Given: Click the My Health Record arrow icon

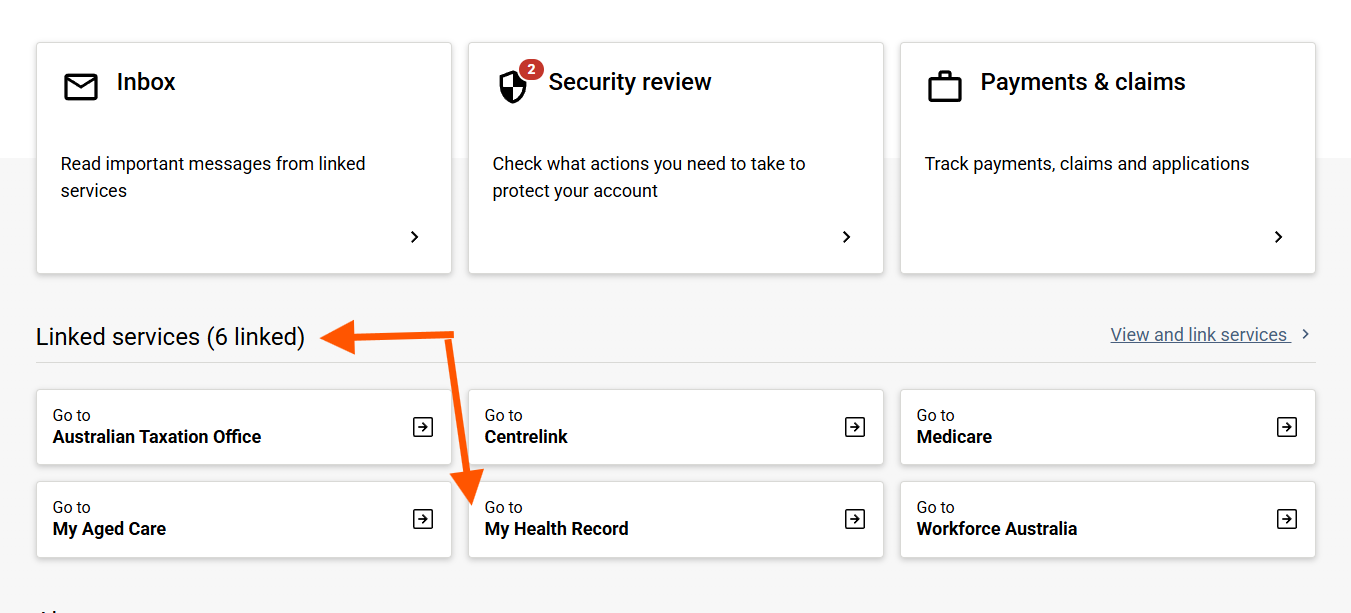Looking at the screenshot, I should (x=855, y=519).
